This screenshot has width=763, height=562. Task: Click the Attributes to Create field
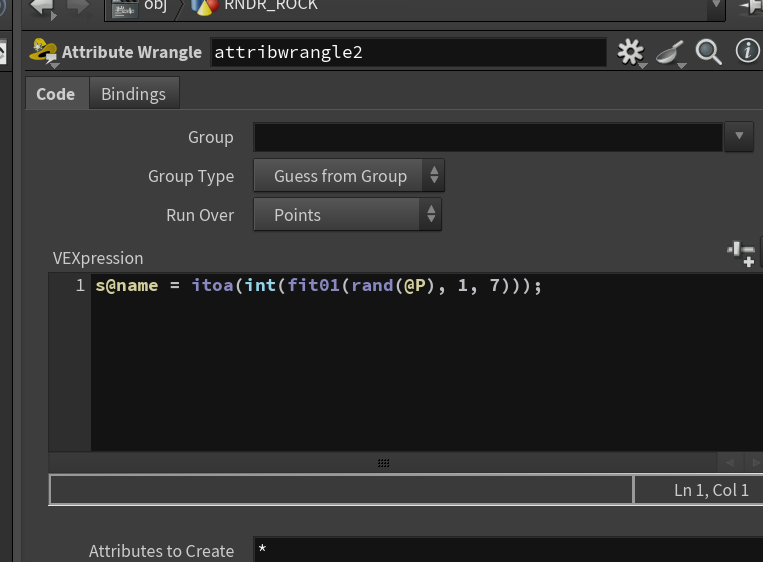click(x=508, y=550)
